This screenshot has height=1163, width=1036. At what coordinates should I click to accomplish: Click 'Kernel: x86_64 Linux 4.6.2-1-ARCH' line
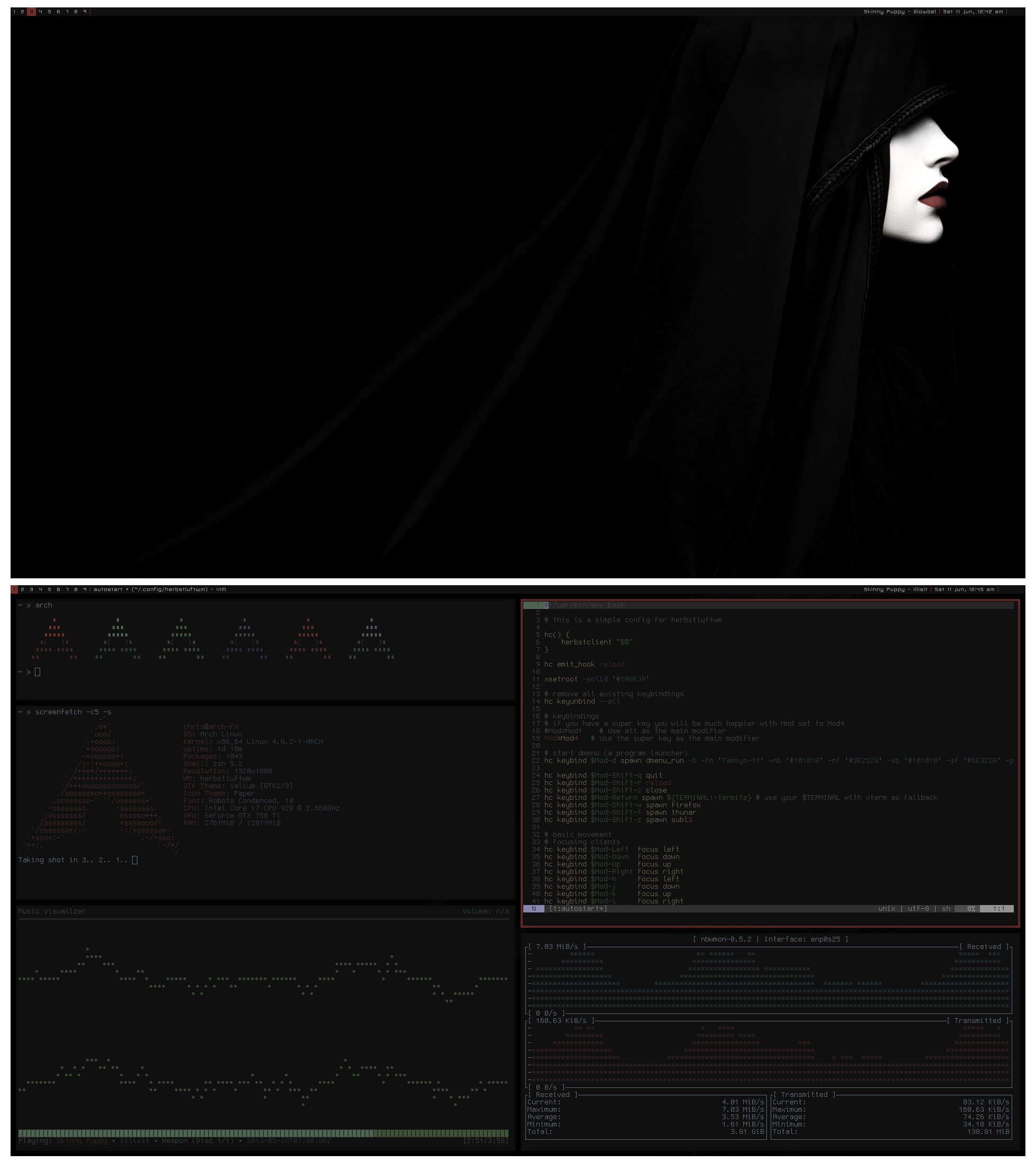coord(253,741)
